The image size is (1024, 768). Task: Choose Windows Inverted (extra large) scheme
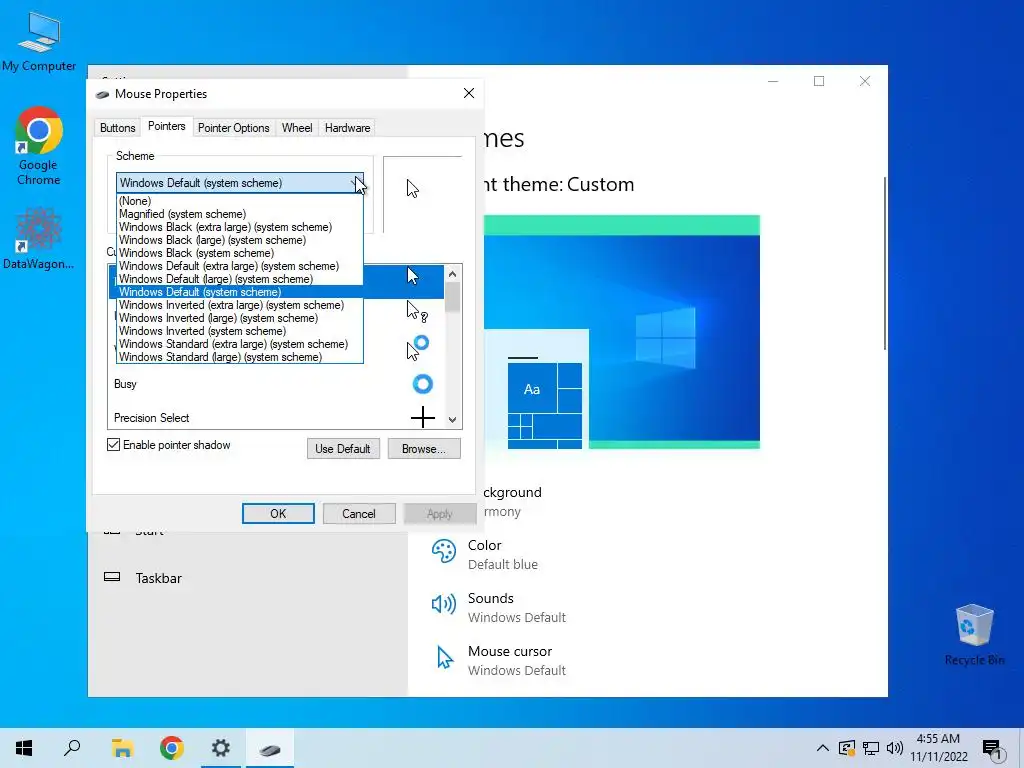[x=240, y=305]
